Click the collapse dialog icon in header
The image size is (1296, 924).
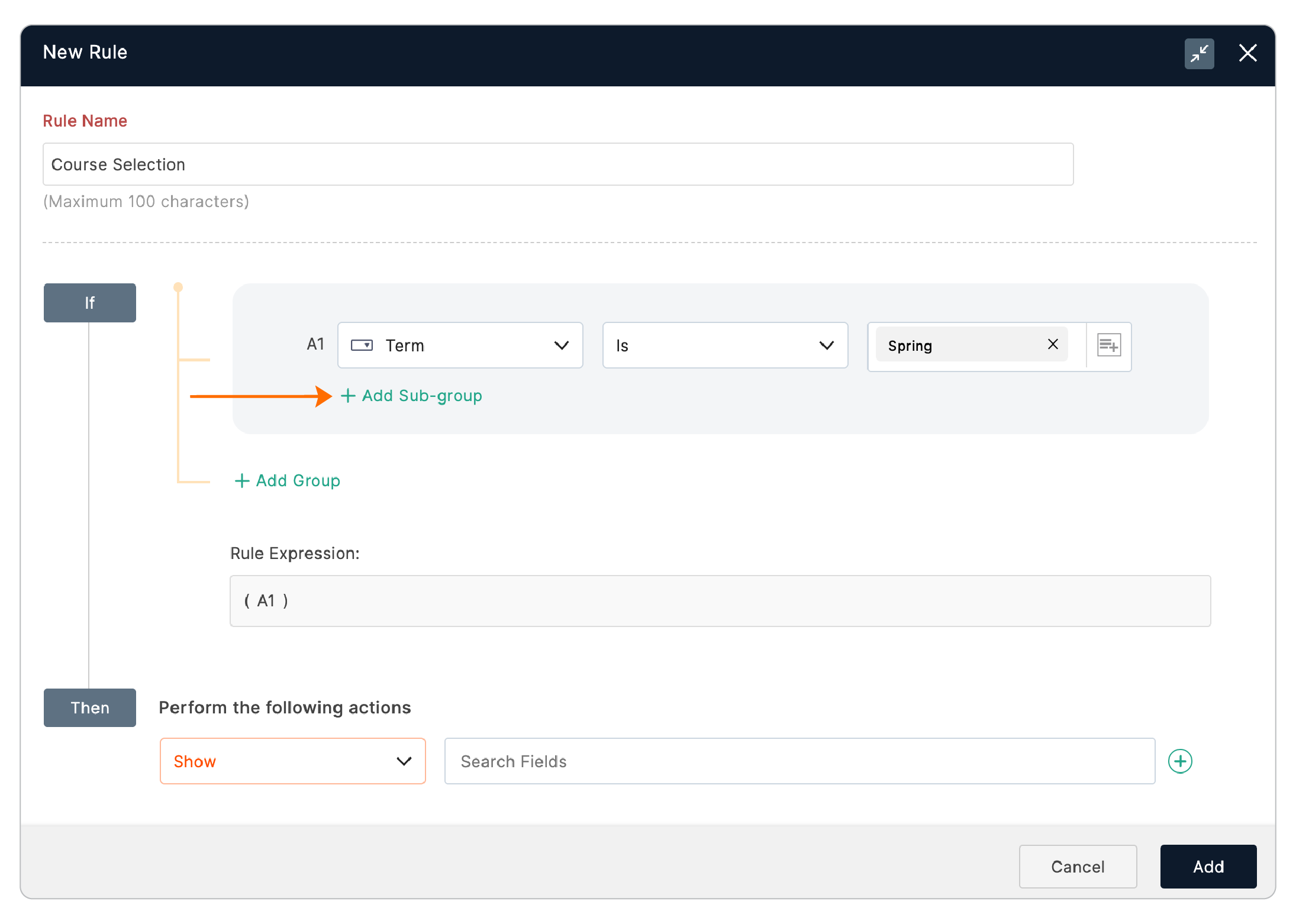coord(1199,54)
